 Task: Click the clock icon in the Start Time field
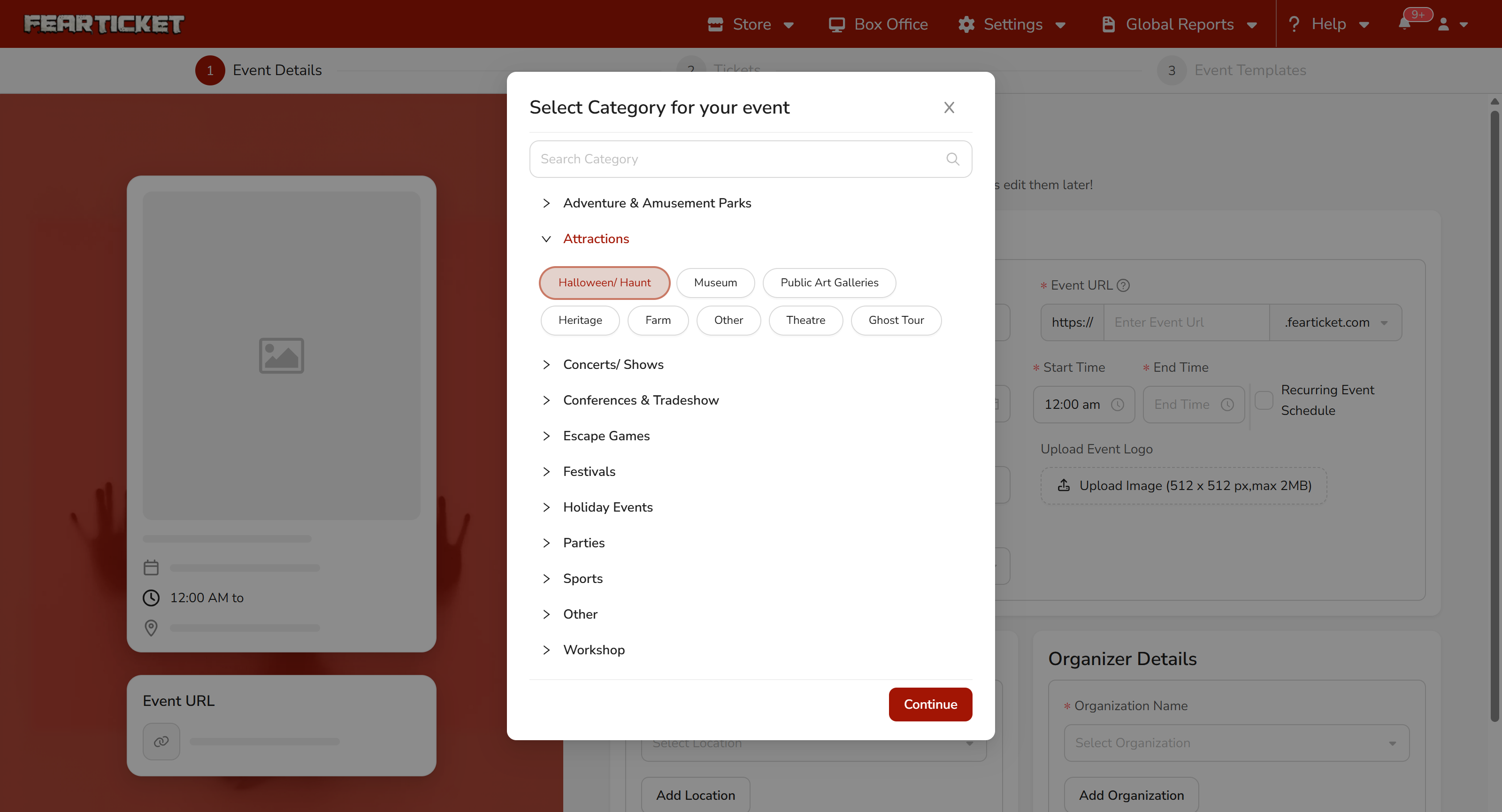point(1117,405)
